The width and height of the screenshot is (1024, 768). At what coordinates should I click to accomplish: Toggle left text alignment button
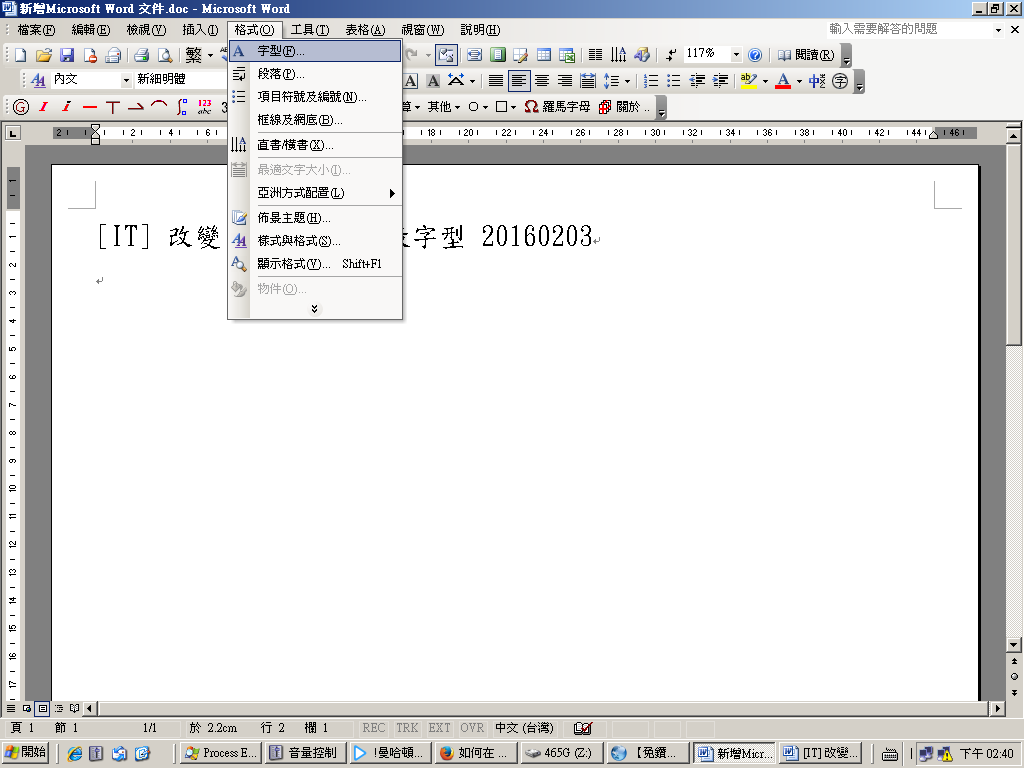(x=519, y=81)
